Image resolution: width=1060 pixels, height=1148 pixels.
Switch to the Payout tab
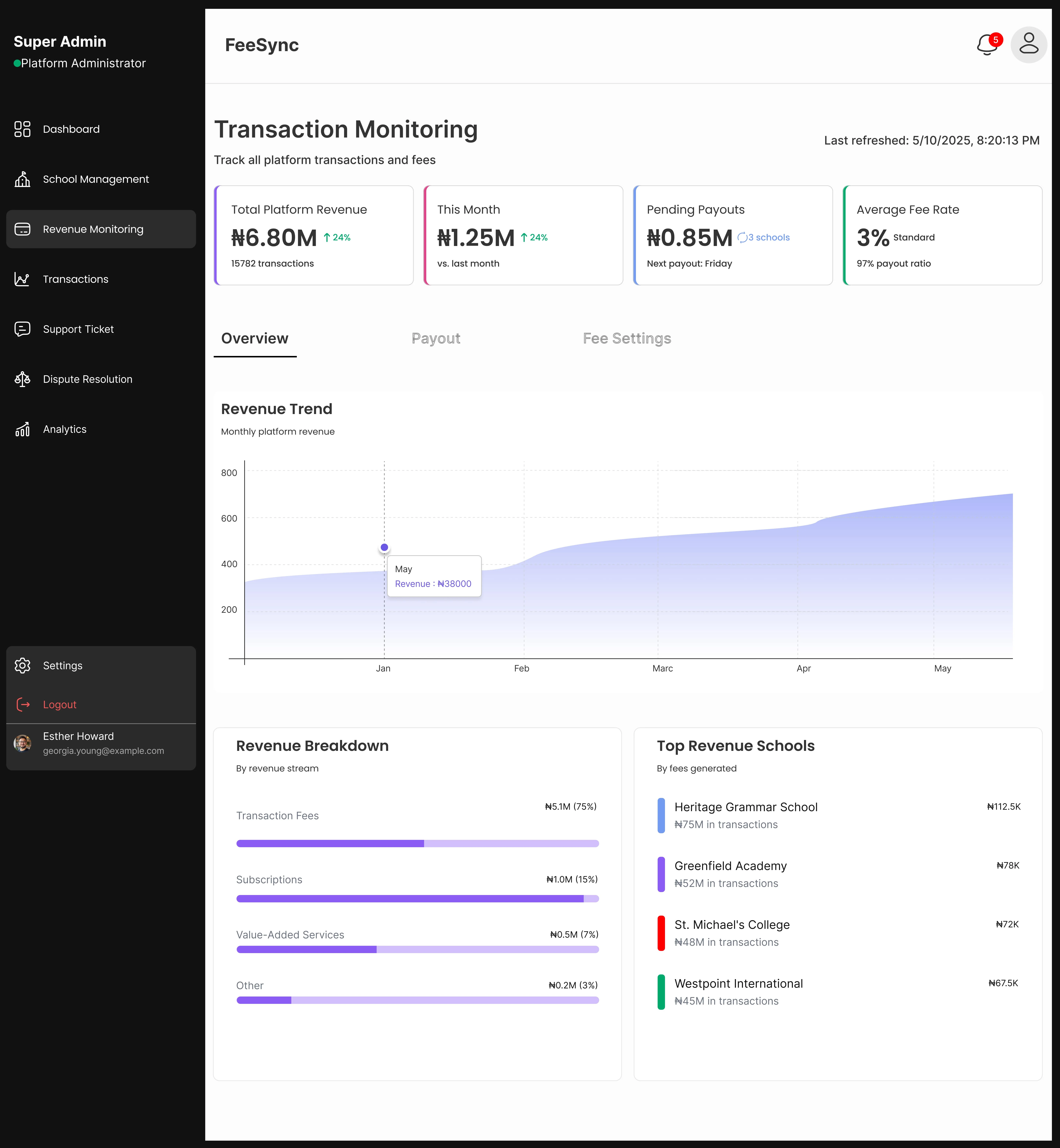[436, 338]
